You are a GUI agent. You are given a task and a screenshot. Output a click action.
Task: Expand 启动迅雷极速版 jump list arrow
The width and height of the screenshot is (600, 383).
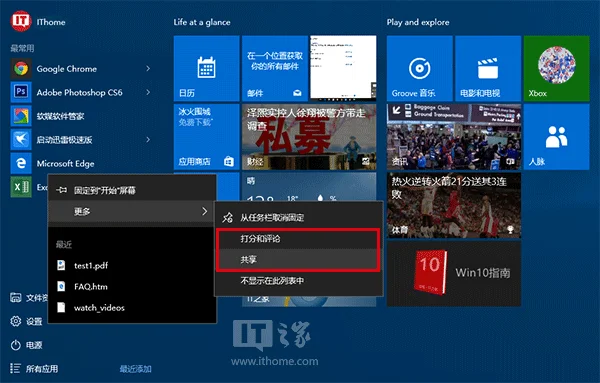point(148,140)
